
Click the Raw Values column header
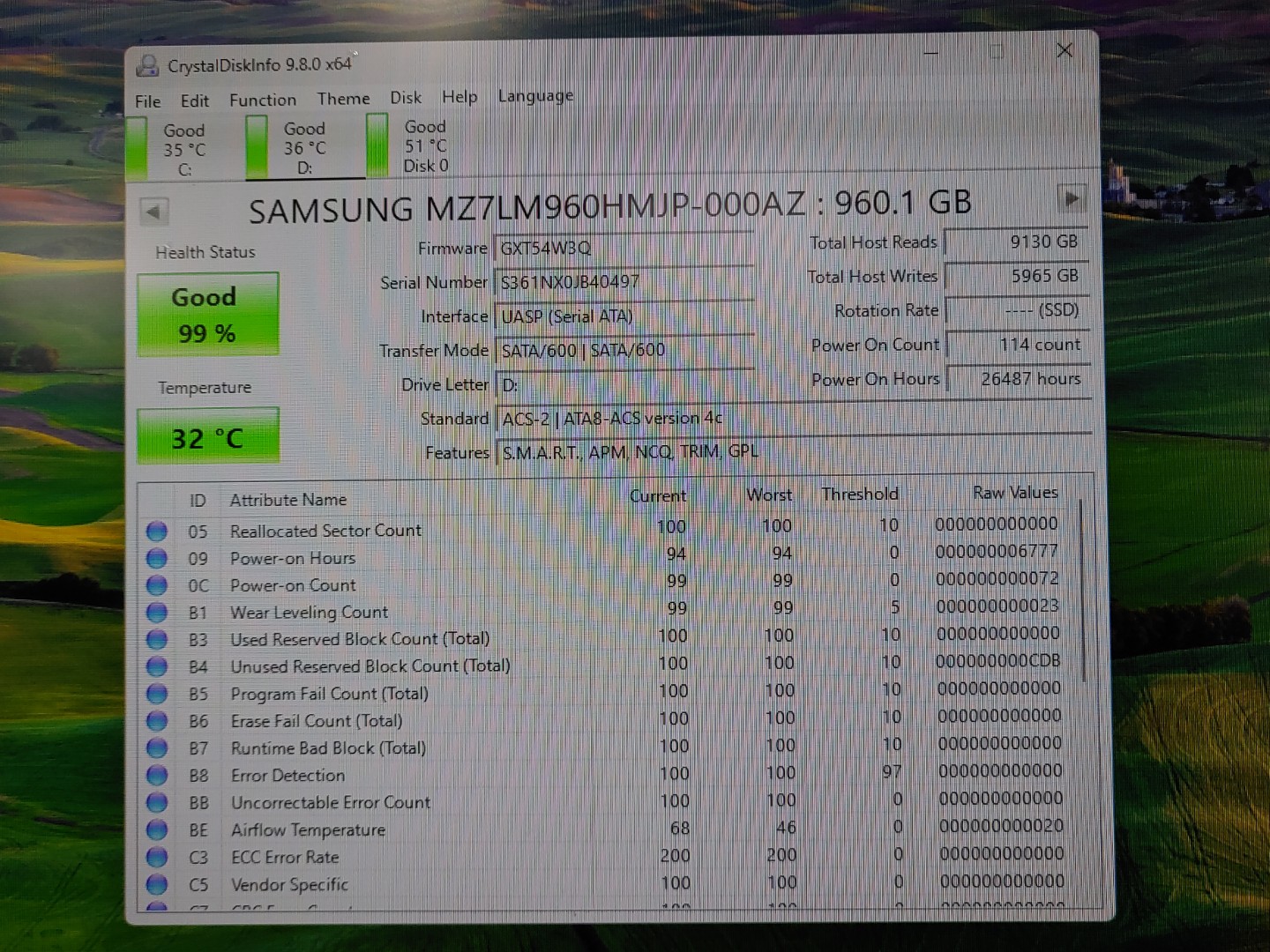tap(1015, 493)
